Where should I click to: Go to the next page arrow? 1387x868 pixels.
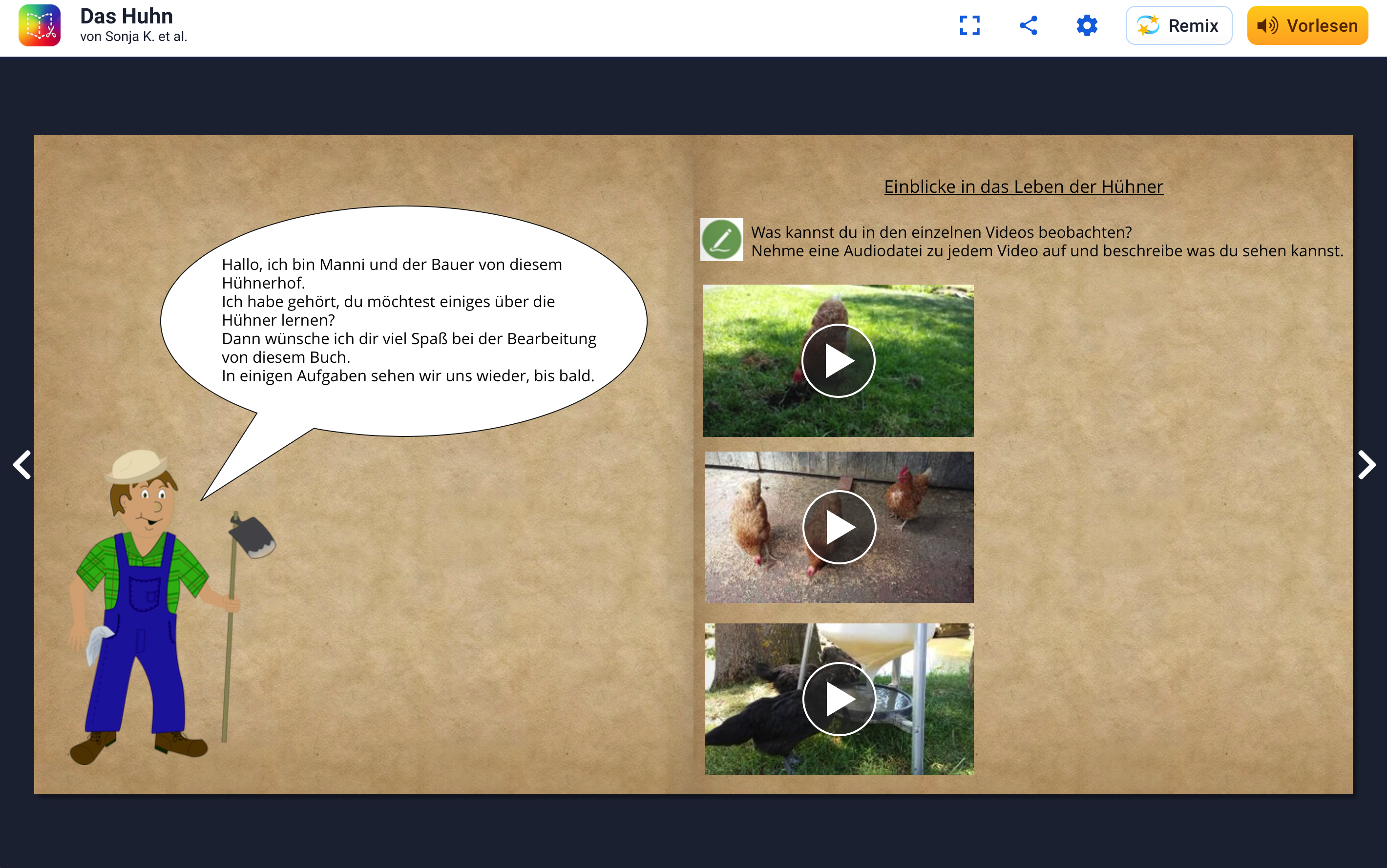coord(1366,464)
